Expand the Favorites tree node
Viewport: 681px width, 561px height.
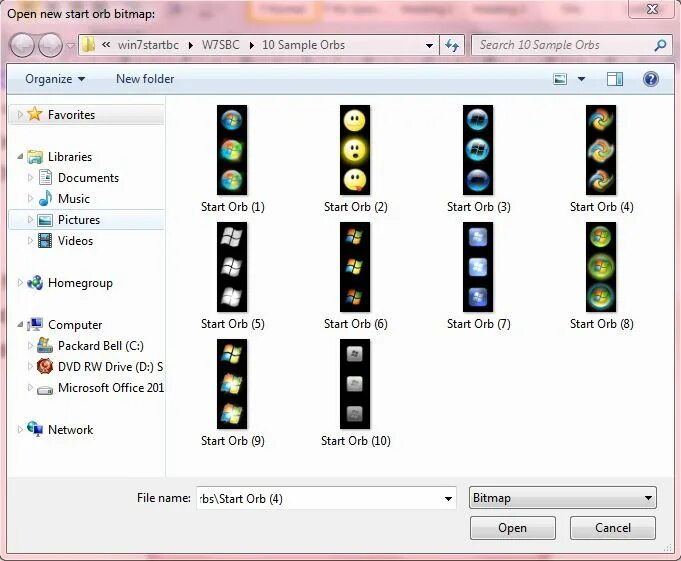(x=20, y=114)
